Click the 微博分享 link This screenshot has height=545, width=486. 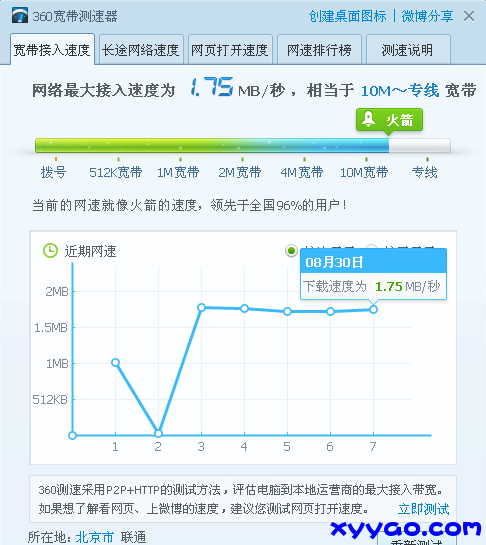(x=427, y=16)
